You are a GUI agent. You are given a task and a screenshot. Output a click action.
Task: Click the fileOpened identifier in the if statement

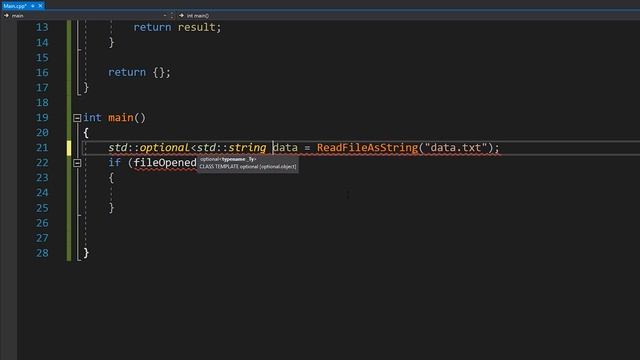point(165,163)
